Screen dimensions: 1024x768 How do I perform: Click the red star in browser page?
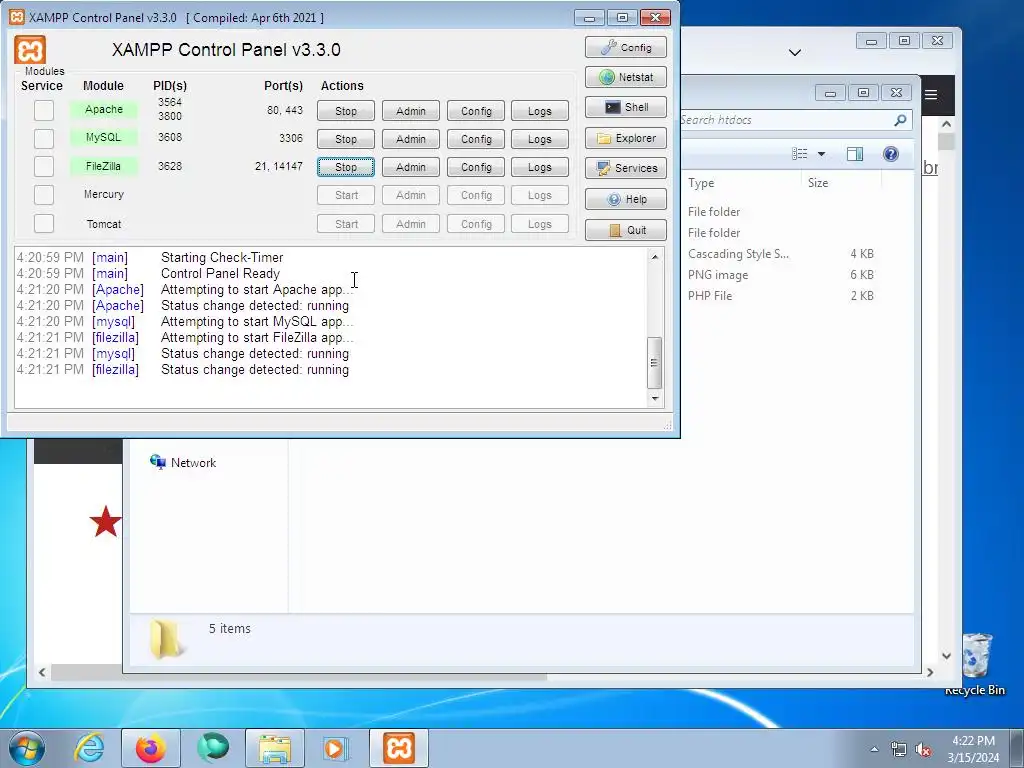106,522
